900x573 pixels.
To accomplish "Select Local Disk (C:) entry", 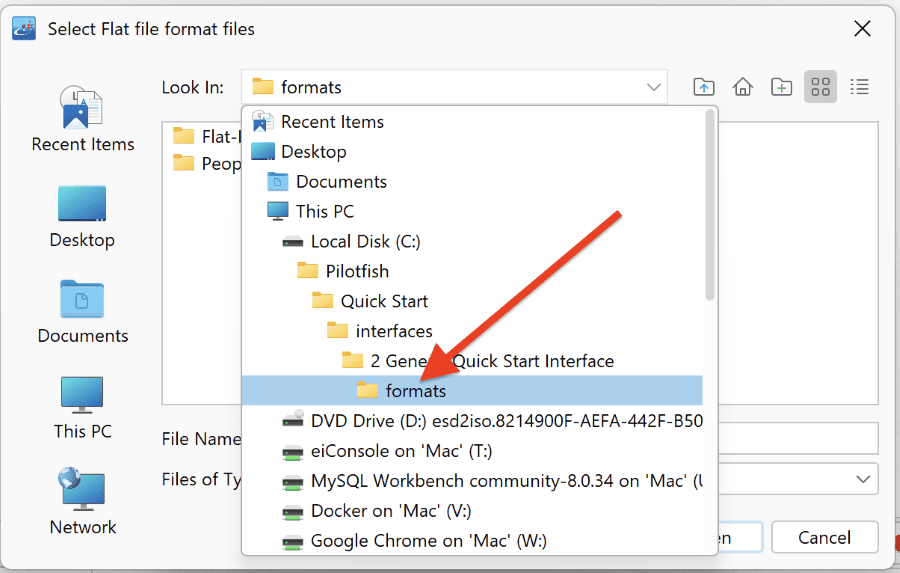I will (472, 241).
